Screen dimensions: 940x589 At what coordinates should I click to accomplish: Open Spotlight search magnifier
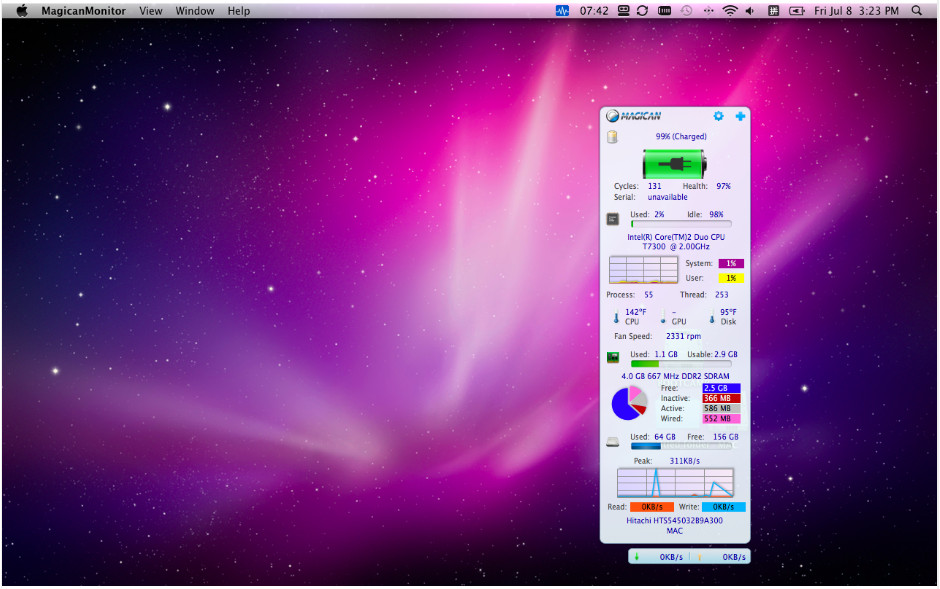917,11
